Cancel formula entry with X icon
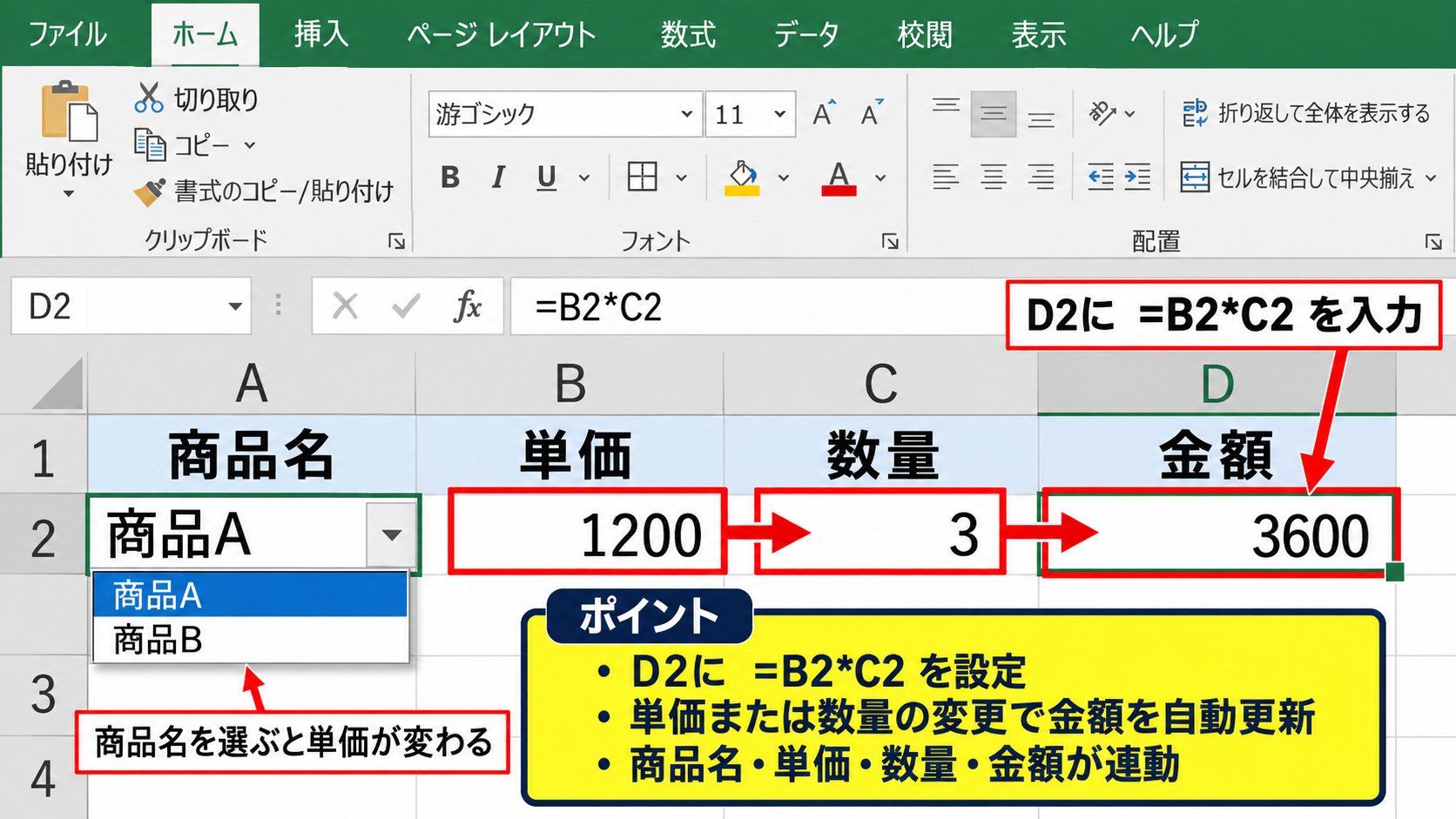 click(345, 306)
